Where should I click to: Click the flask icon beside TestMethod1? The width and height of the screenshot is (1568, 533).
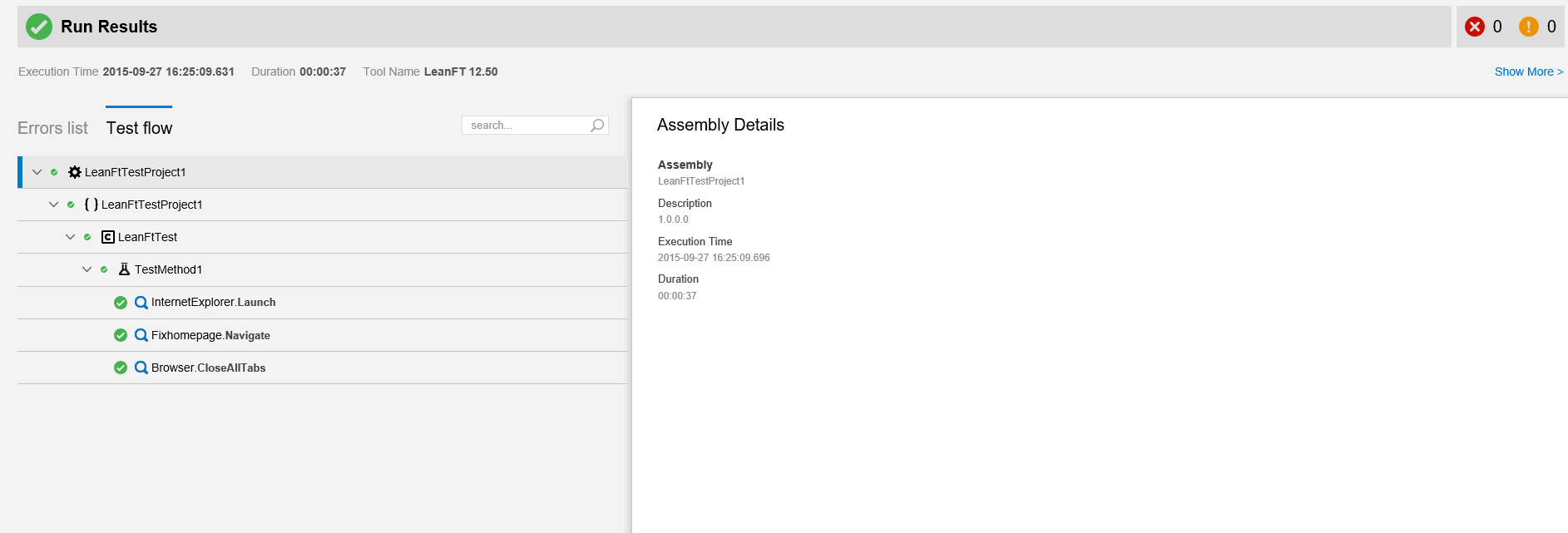[x=124, y=269]
